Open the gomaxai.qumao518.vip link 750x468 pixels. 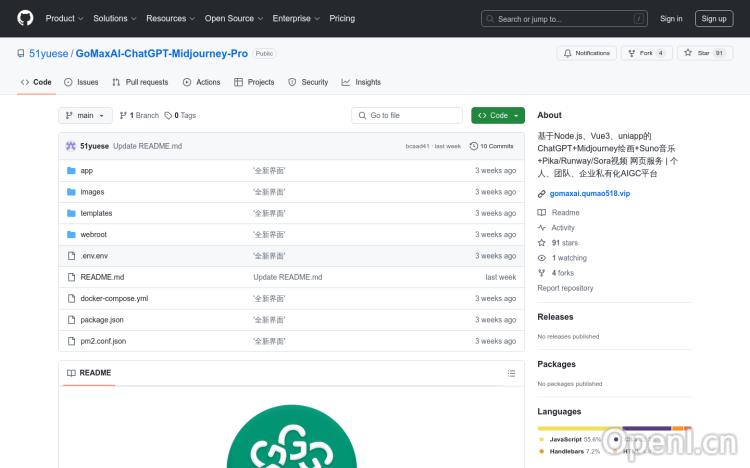(x=590, y=193)
